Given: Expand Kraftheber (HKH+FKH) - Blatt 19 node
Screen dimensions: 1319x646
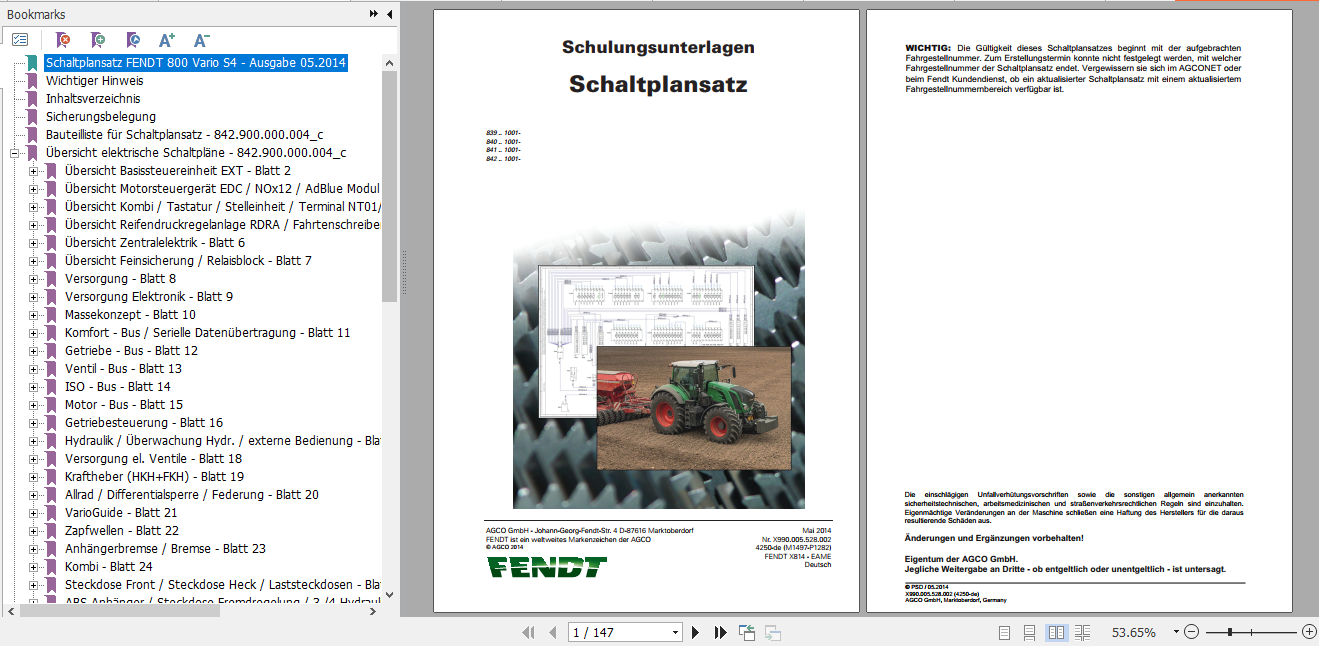Looking at the screenshot, I should 33,477.
